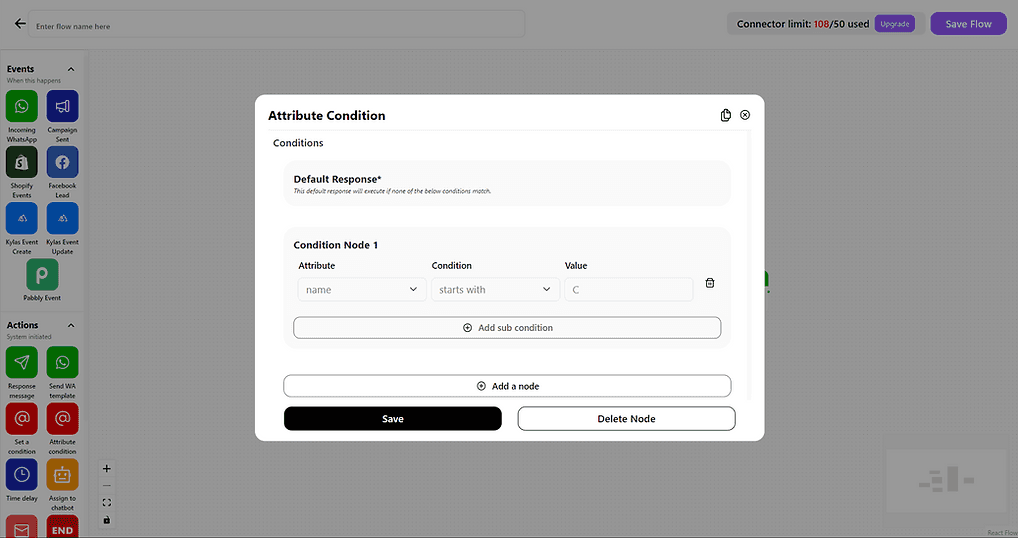Click the Condition Node 1 heading
This screenshot has height=538, width=1018.
336,245
